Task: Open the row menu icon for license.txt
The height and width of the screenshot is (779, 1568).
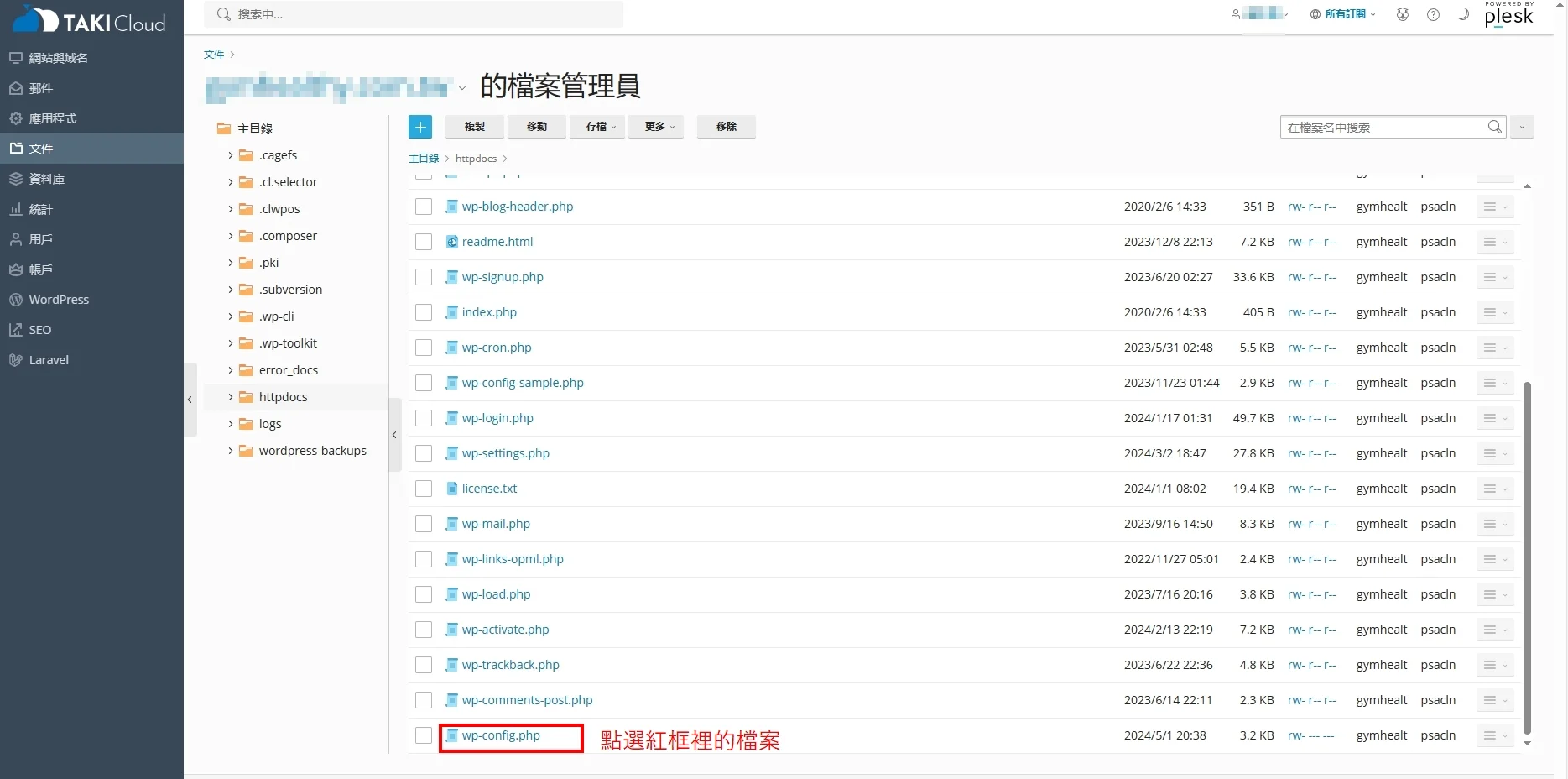Action: click(x=1495, y=489)
